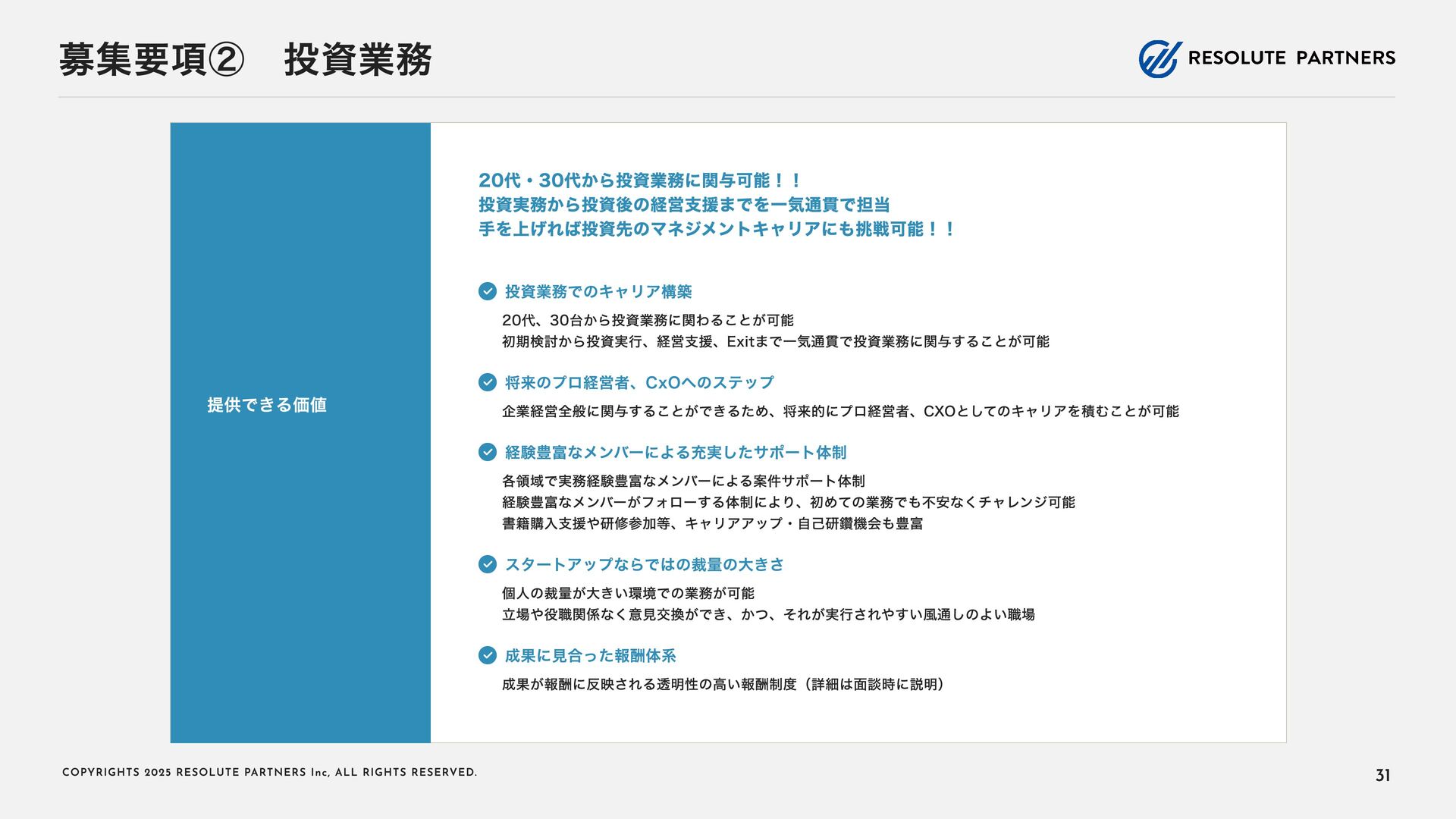Click checkmark icon beside スタートアップならではの裁量の大きさ
This screenshot has height=819, width=1456.
[x=488, y=564]
